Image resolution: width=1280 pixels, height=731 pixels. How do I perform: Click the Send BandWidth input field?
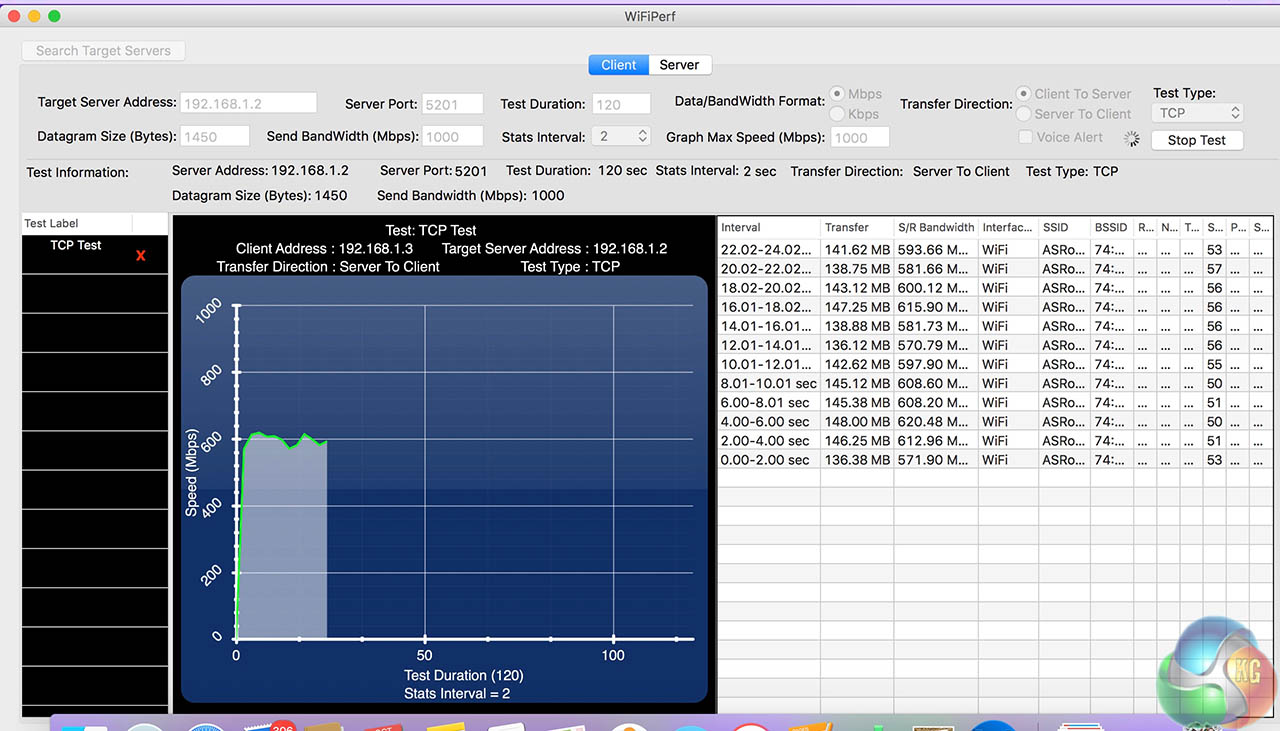point(453,137)
